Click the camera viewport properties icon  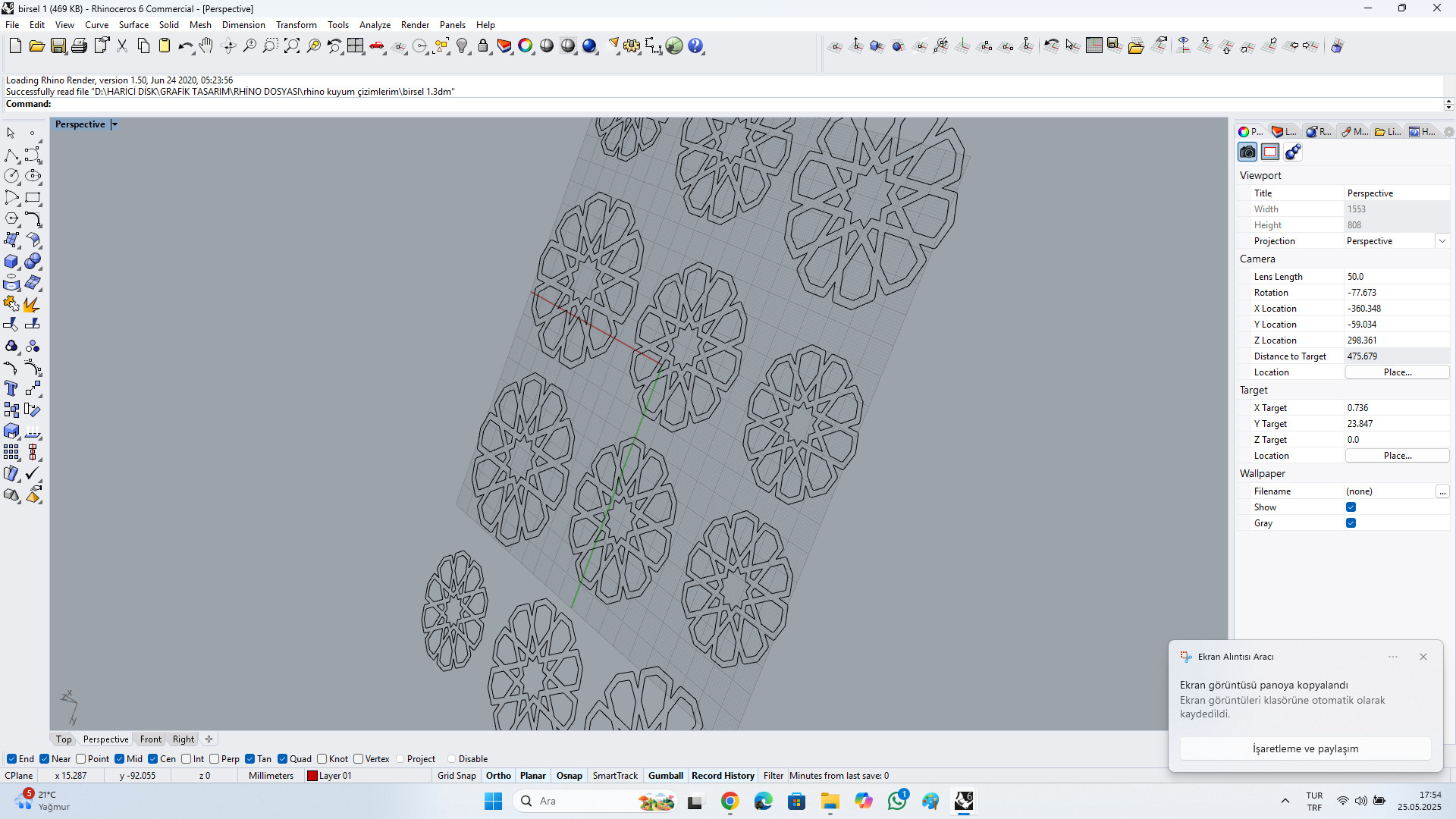[x=1247, y=152]
